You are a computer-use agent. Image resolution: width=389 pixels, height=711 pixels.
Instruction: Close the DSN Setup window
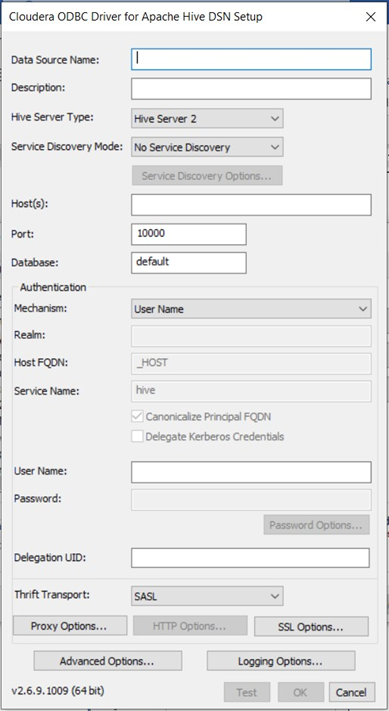tap(370, 17)
